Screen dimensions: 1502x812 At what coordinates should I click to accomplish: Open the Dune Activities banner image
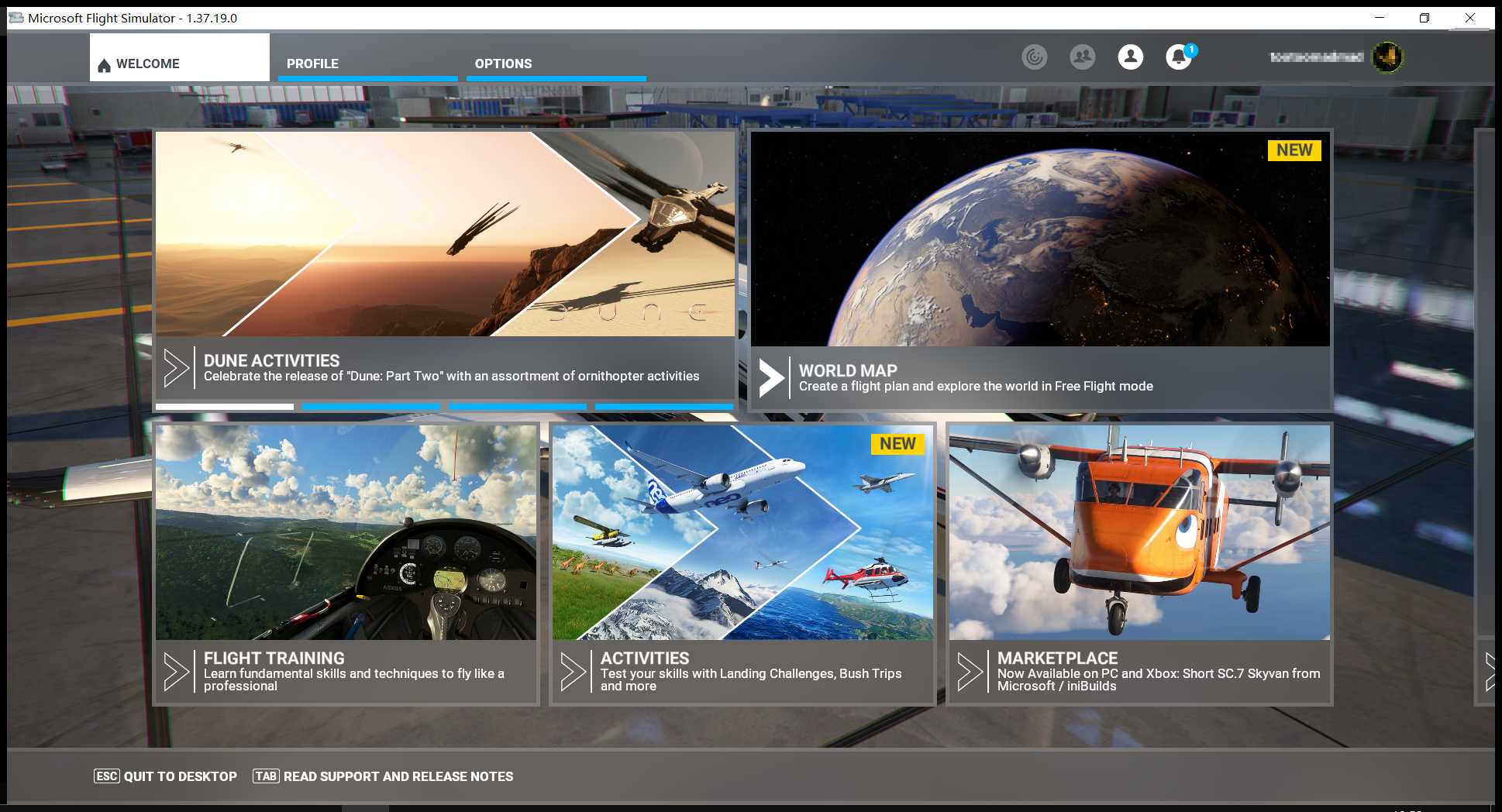tap(445, 234)
